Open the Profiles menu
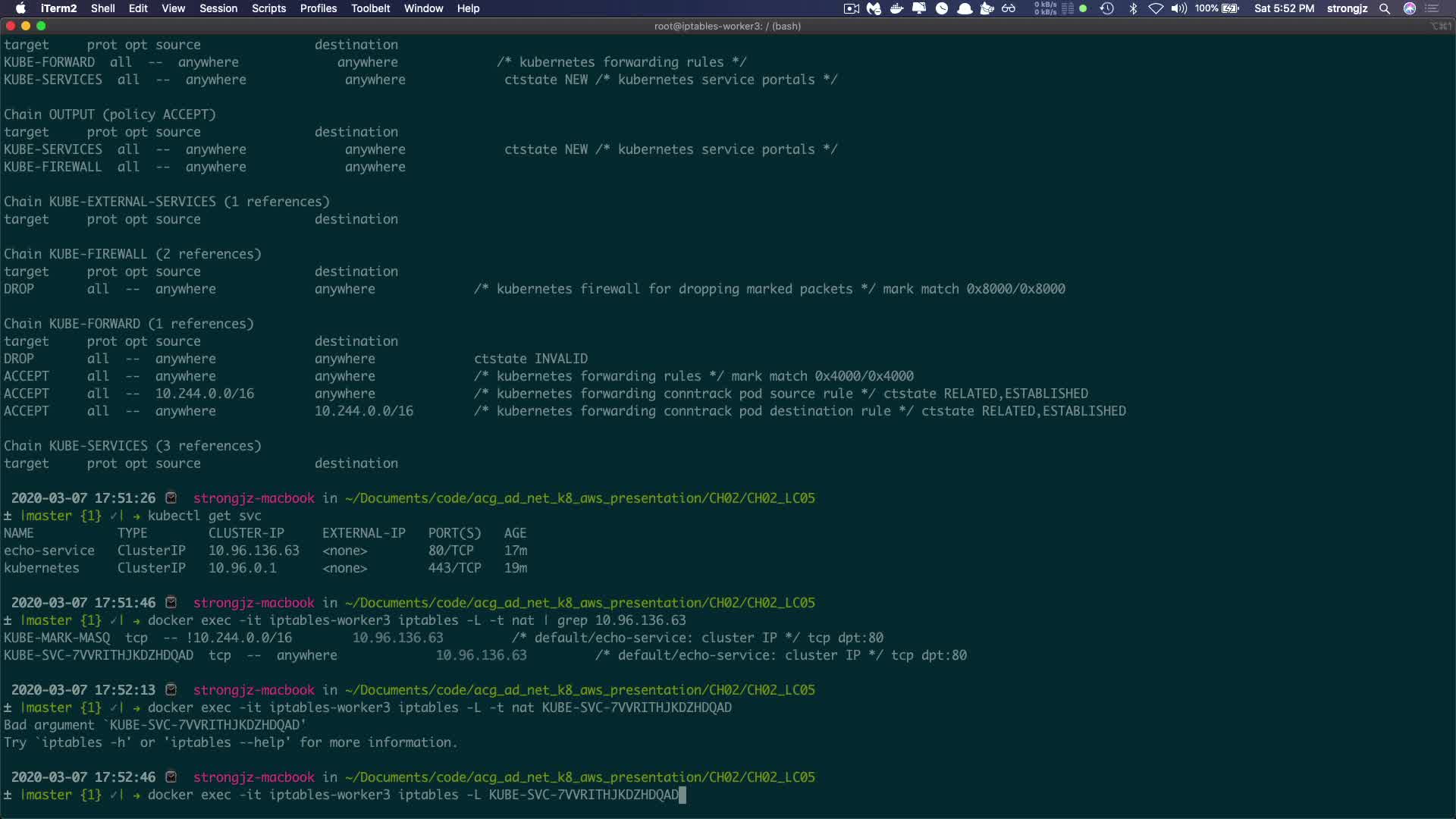This screenshot has height=819, width=1456. 318,8
